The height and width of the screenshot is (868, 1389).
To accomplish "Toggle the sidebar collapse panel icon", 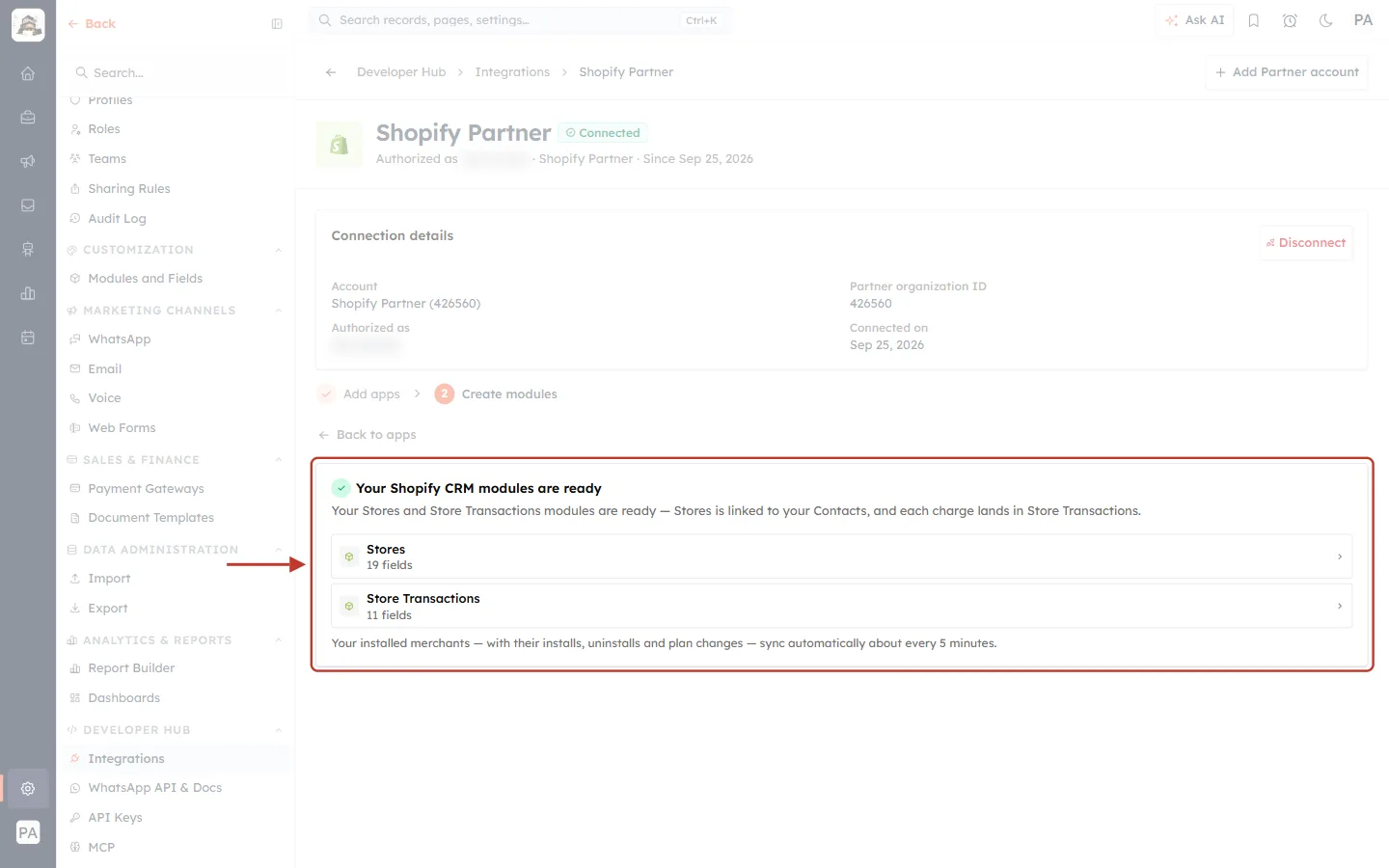I will (x=277, y=24).
